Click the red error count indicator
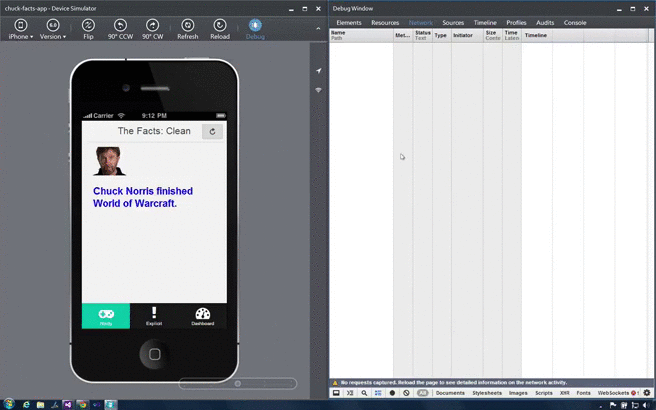Screen dimensions: 656x410 click(635, 393)
